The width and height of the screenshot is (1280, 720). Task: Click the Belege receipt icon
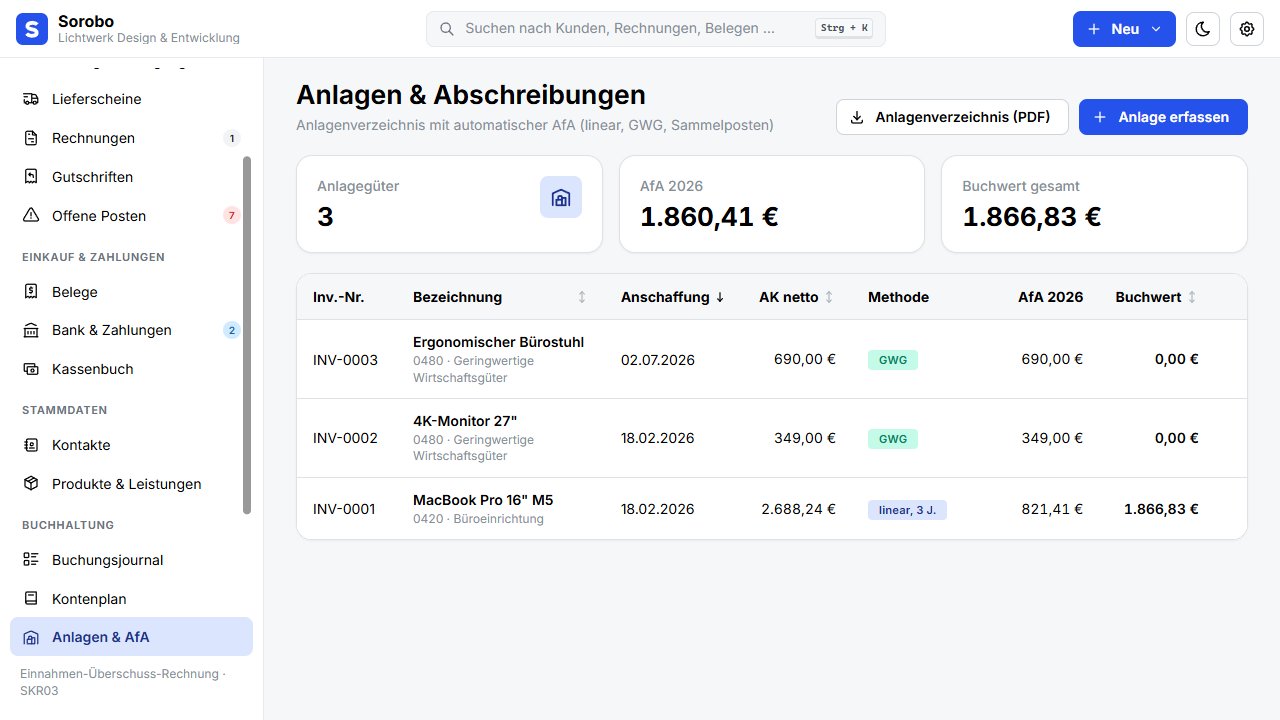31,292
